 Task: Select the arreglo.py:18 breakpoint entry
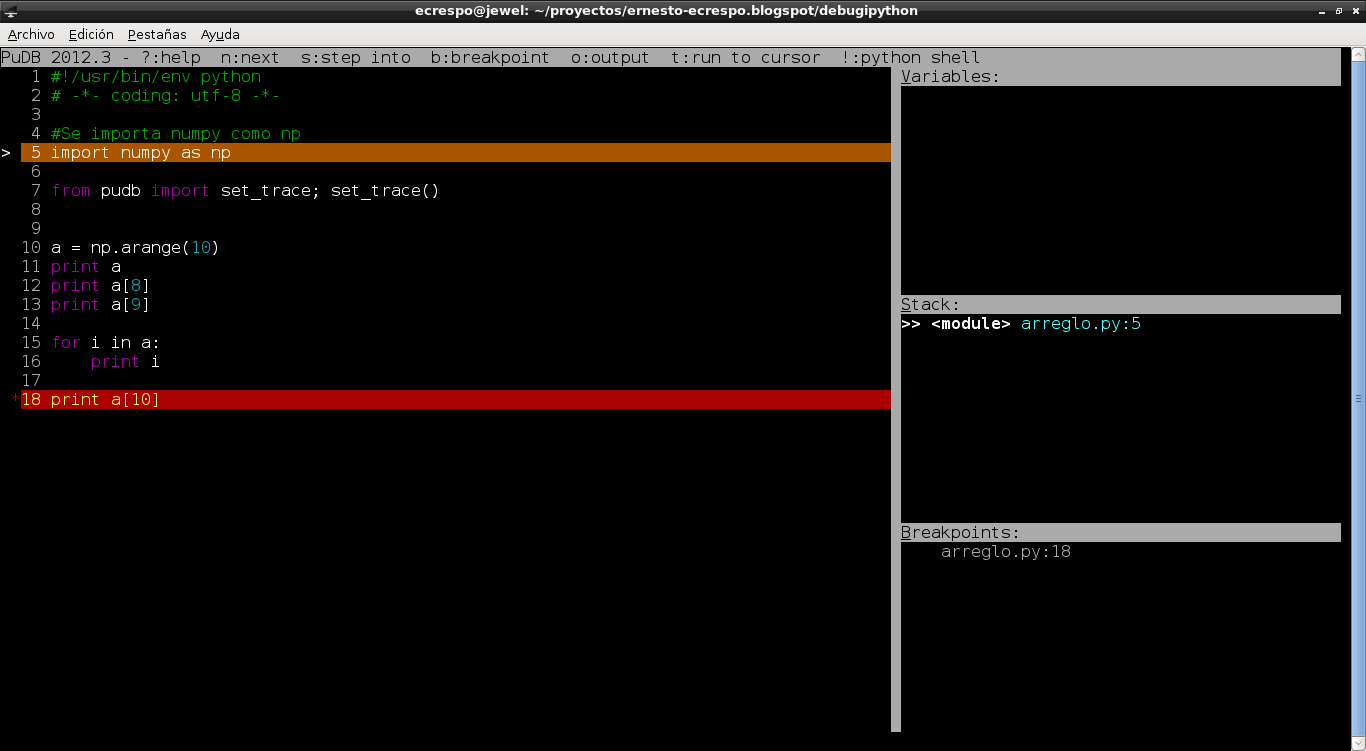1005,552
